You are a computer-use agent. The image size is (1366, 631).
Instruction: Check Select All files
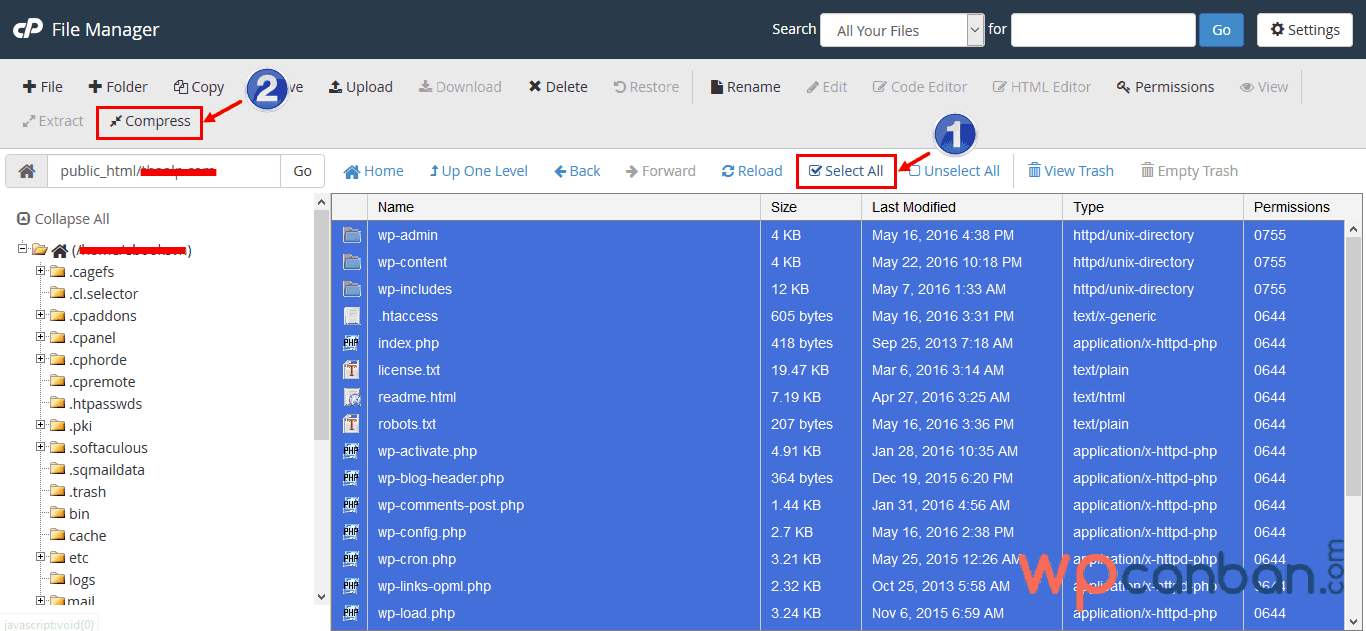pyautogui.click(x=846, y=171)
